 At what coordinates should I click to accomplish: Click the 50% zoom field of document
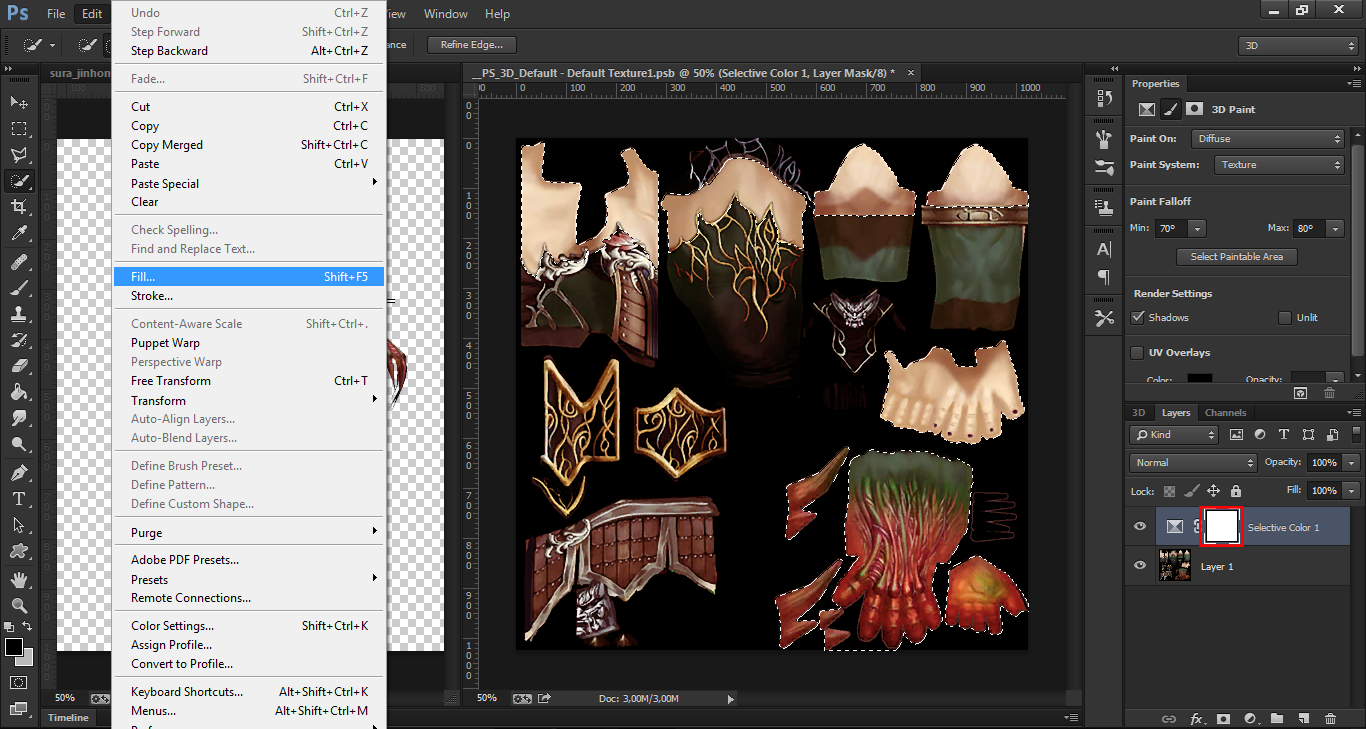coord(486,698)
